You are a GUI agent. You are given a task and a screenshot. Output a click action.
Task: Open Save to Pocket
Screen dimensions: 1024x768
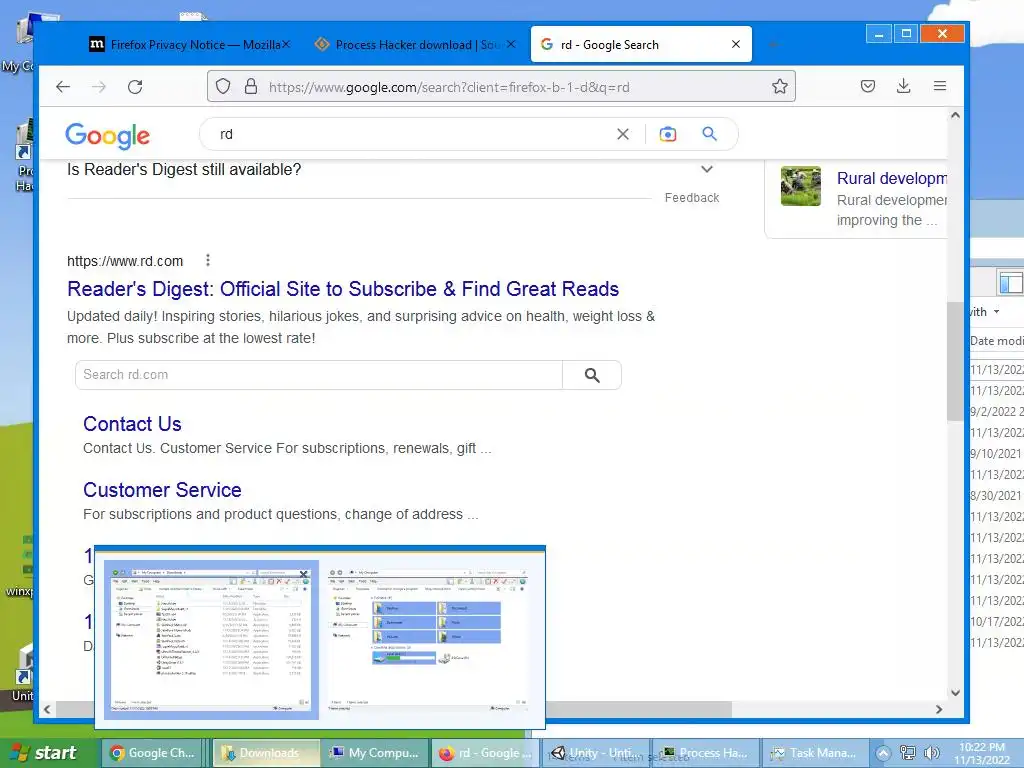point(868,86)
